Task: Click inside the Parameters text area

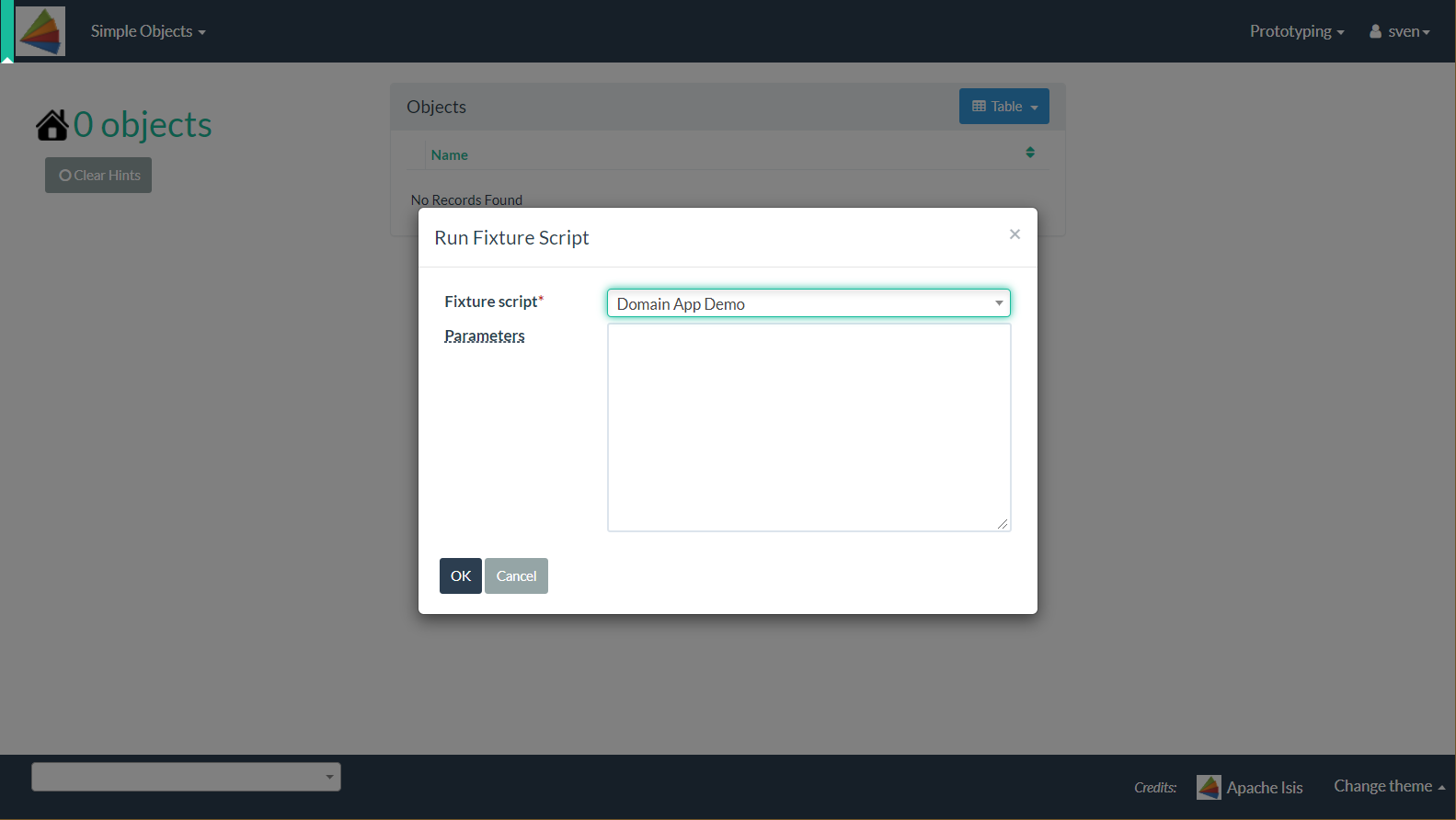Action: point(808,427)
